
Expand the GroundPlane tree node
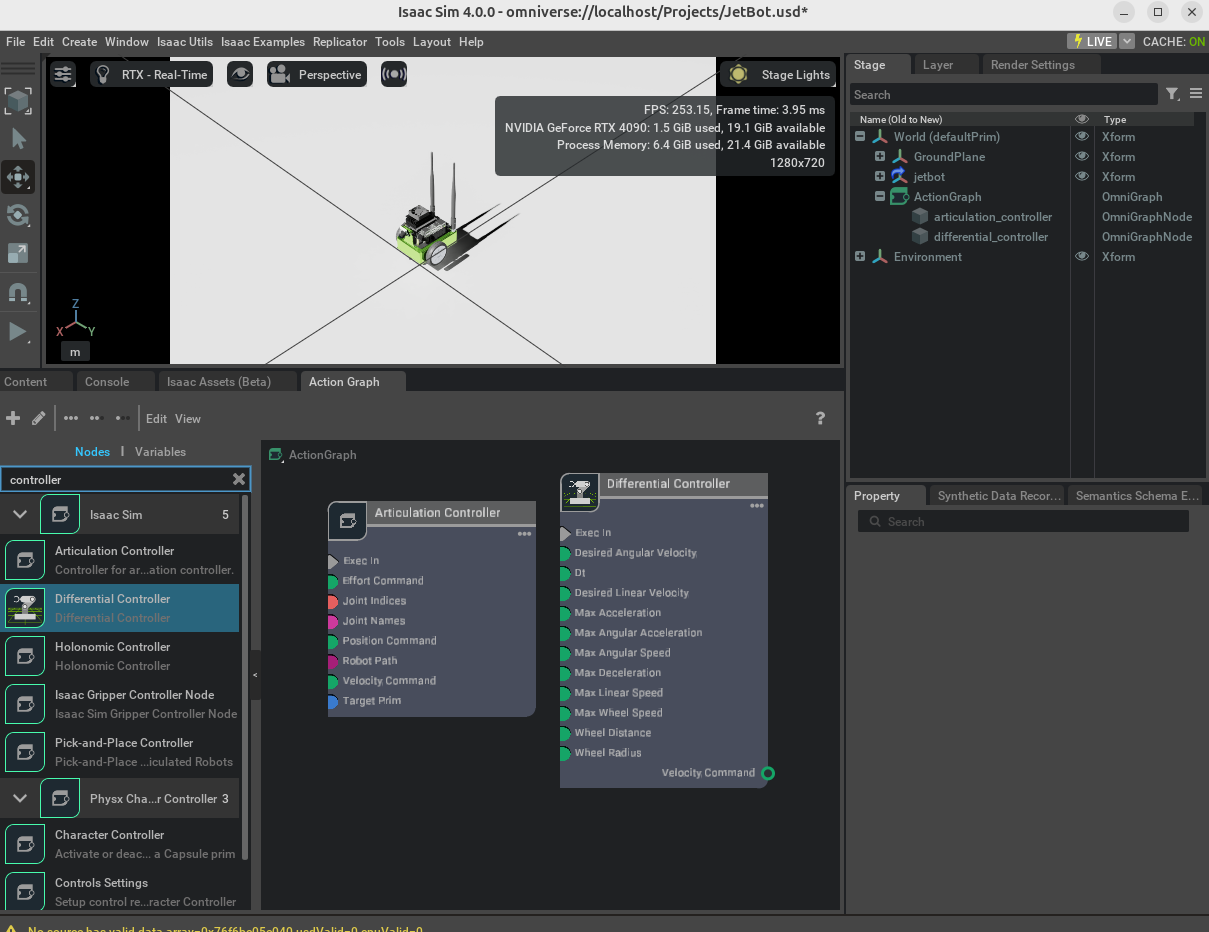click(880, 157)
